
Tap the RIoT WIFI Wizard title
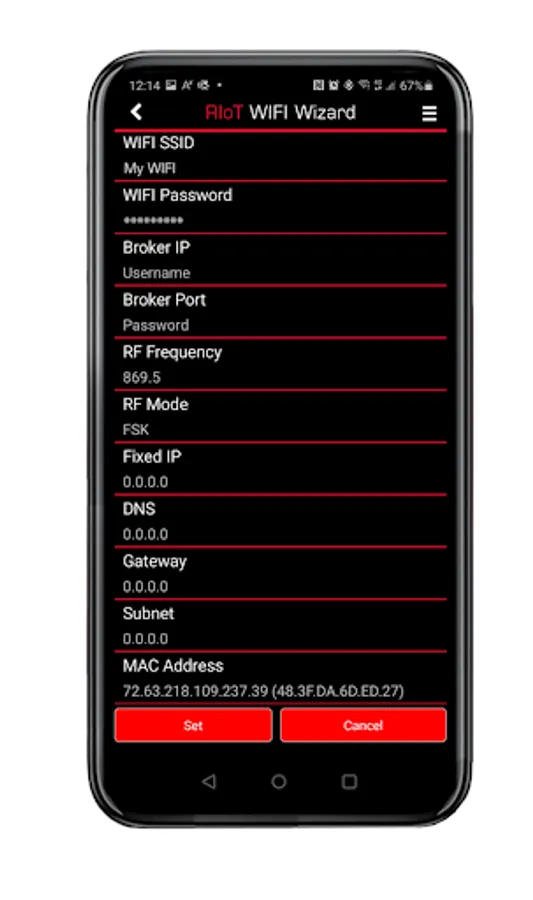[281, 112]
